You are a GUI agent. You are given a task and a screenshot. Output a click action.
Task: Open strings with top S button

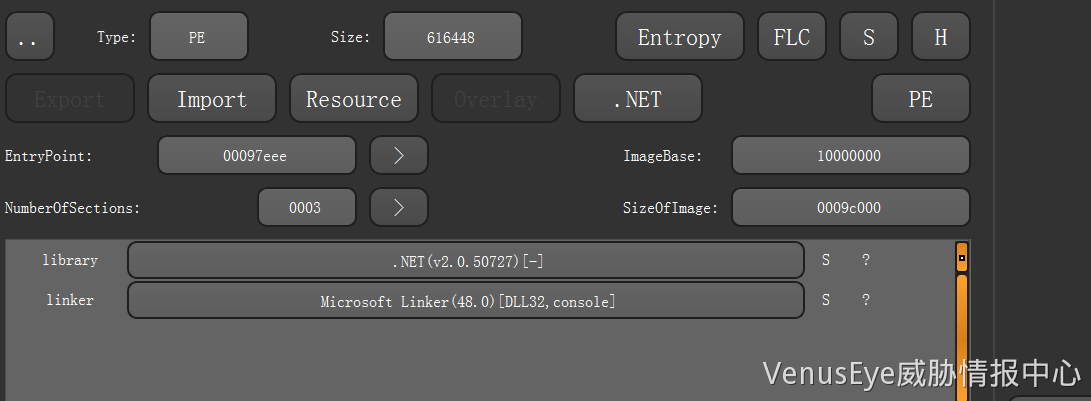point(868,38)
